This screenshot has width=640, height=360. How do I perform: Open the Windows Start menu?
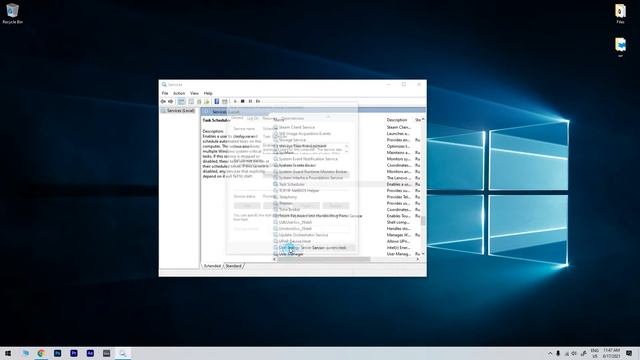[8, 353]
